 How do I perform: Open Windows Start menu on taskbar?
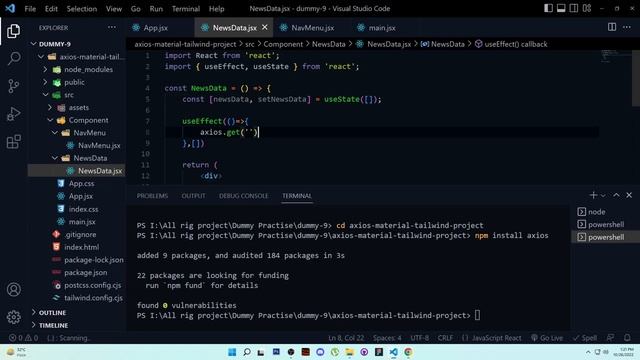click(x=232, y=352)
